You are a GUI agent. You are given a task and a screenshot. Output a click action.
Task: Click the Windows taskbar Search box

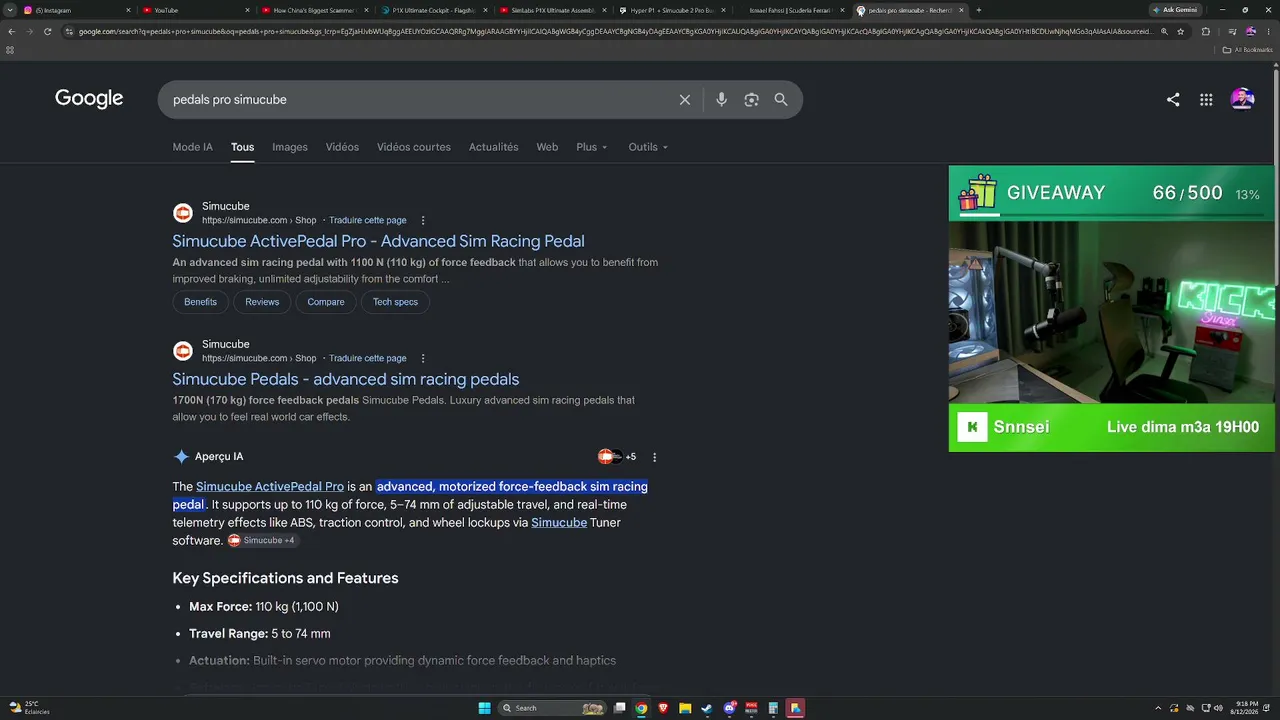coord(553,708)
